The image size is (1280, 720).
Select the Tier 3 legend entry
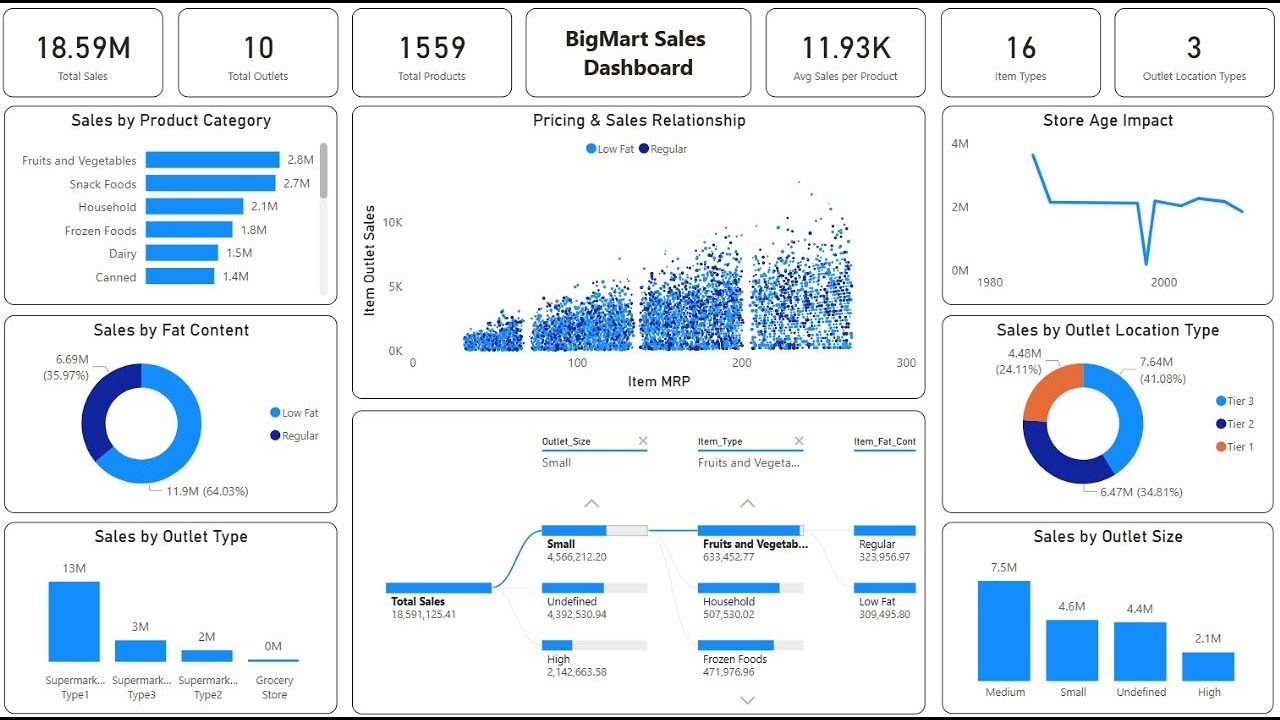(1235, 401)
